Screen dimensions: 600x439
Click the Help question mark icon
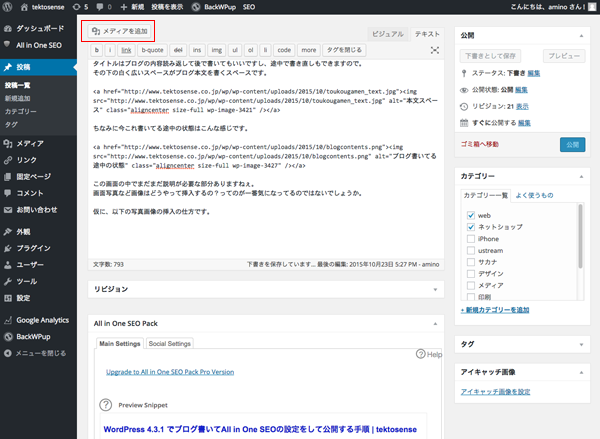[x=422, y=354]
